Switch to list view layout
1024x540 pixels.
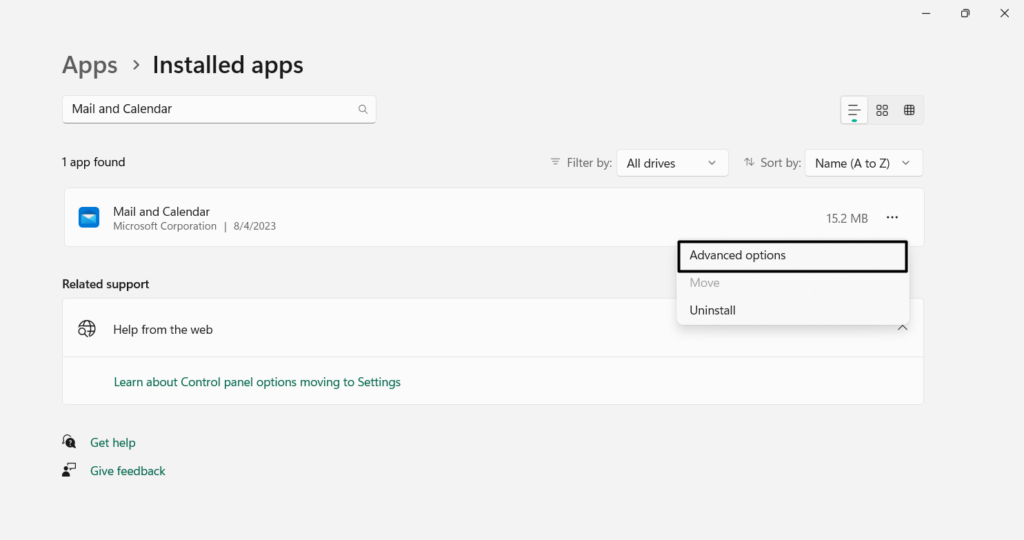(x=854, y=110)
